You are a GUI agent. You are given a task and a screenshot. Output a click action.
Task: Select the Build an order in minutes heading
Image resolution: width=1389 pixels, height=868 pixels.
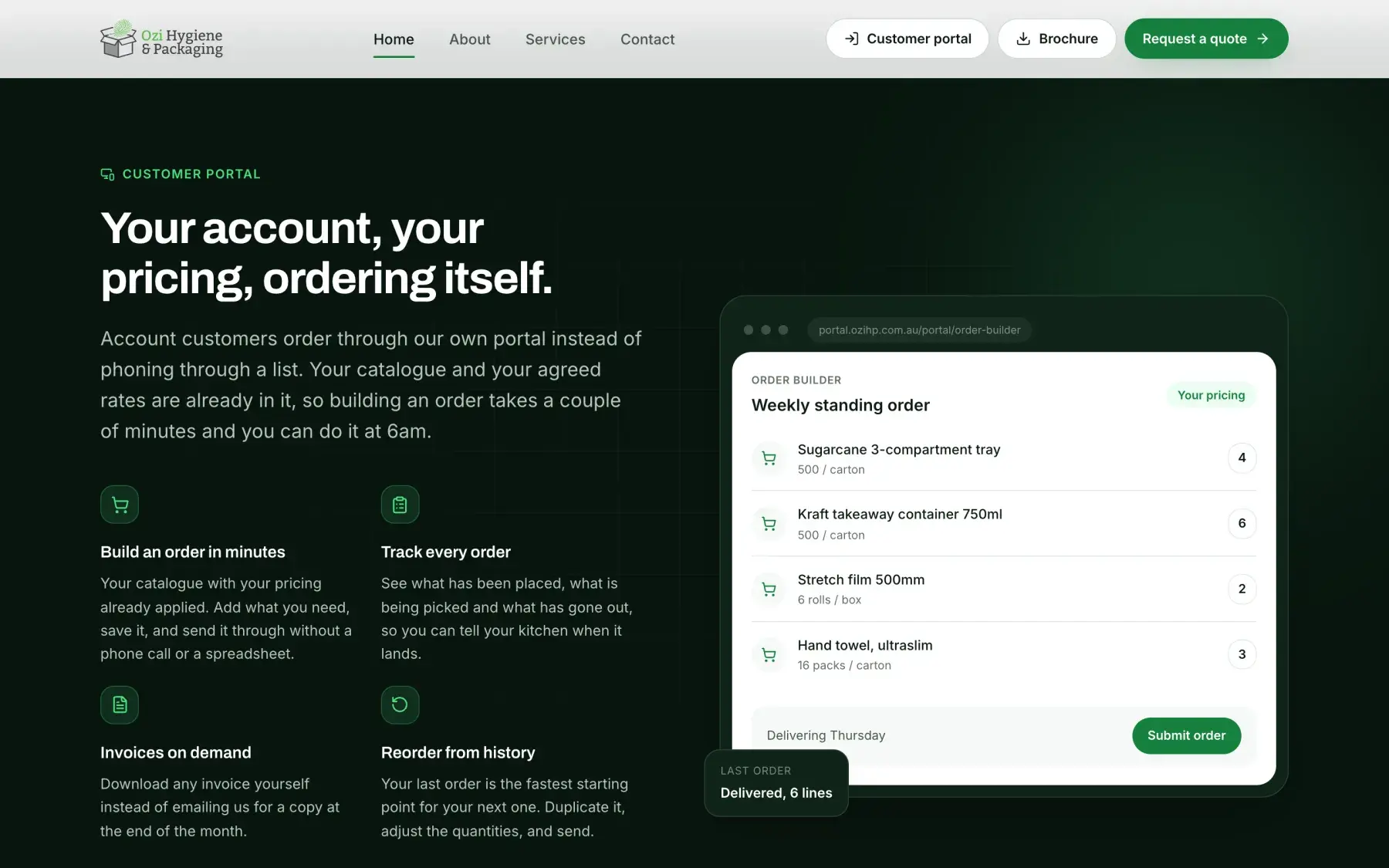point(193,552)
